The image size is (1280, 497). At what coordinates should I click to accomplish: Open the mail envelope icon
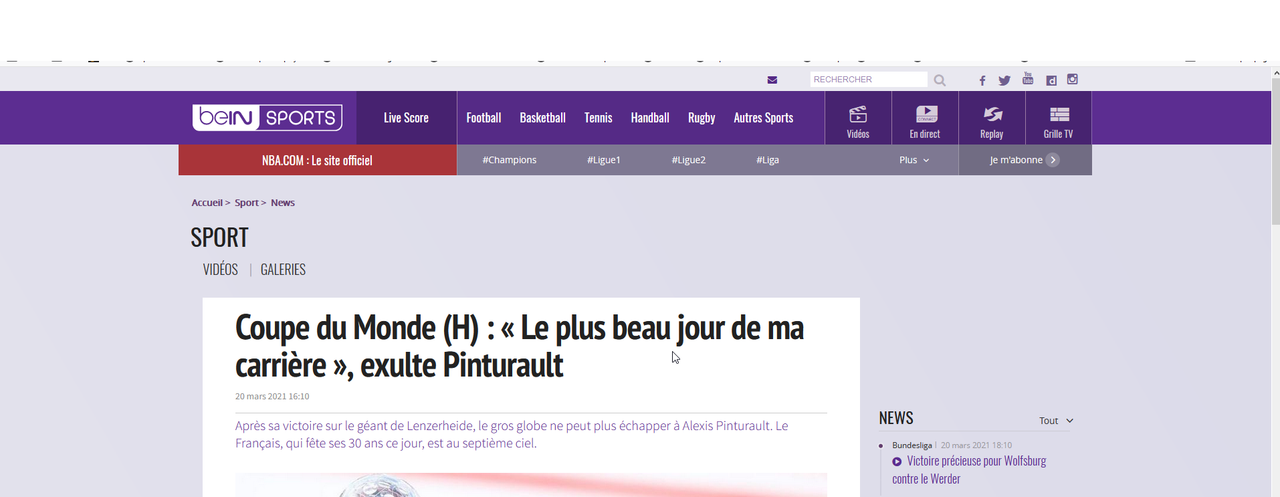(772, 80)
